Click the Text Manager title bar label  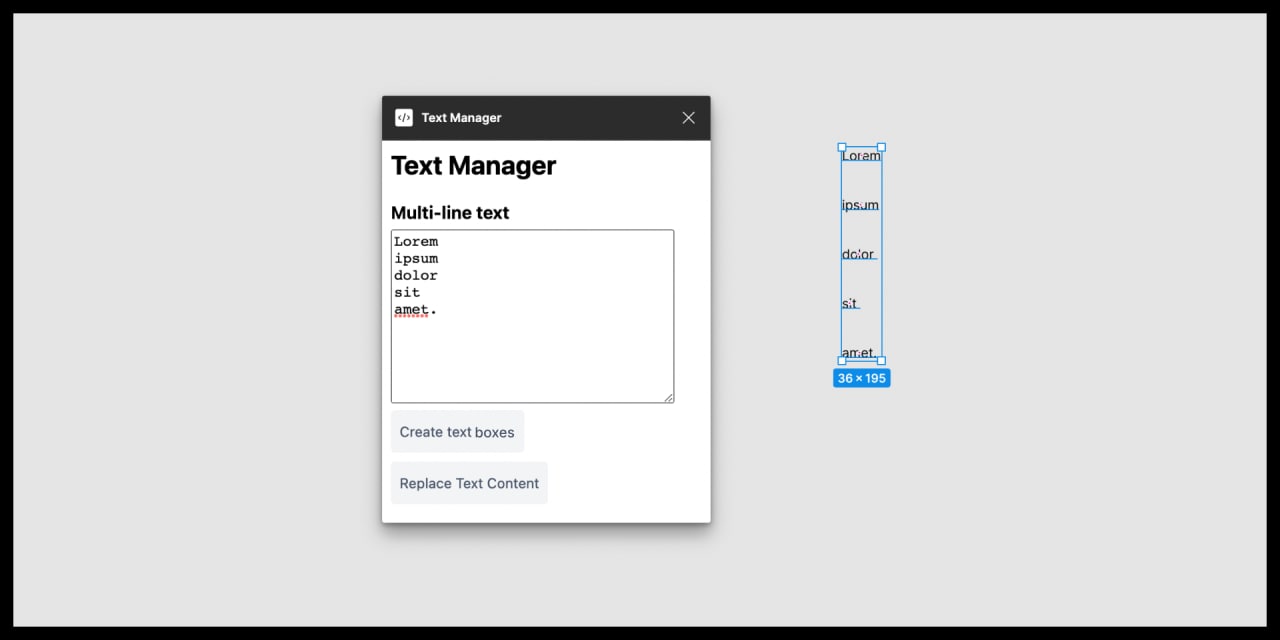[x=461, y=118]
